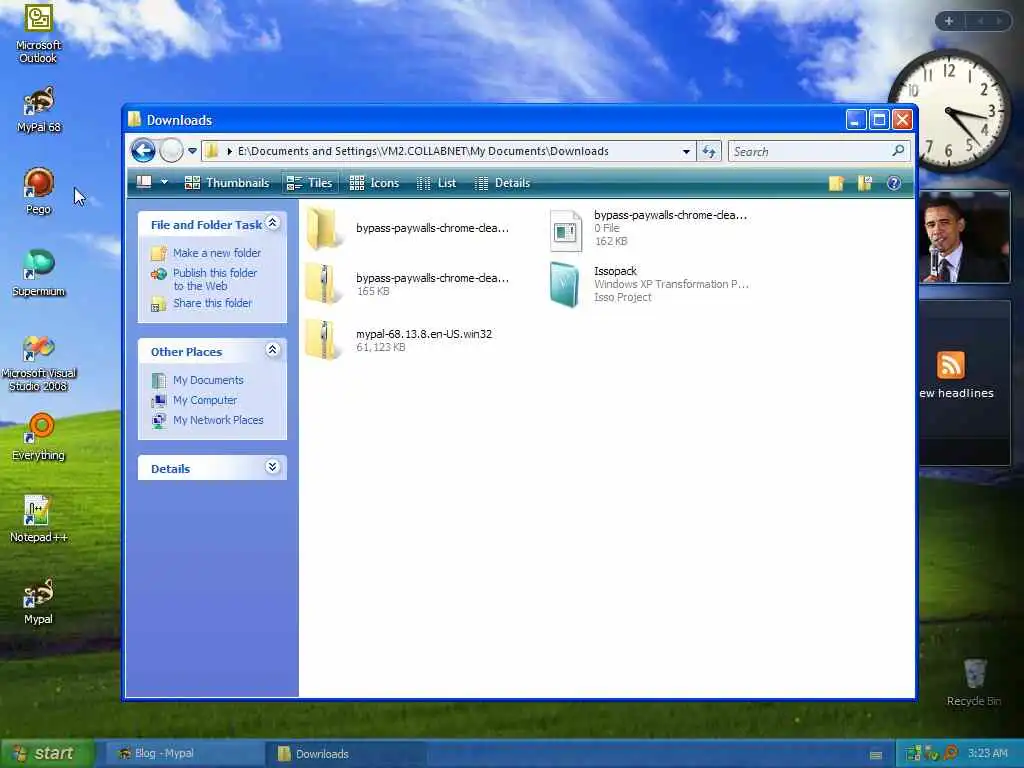
Task: Click the greyed Forward navigation button
Action: [171, 151]
